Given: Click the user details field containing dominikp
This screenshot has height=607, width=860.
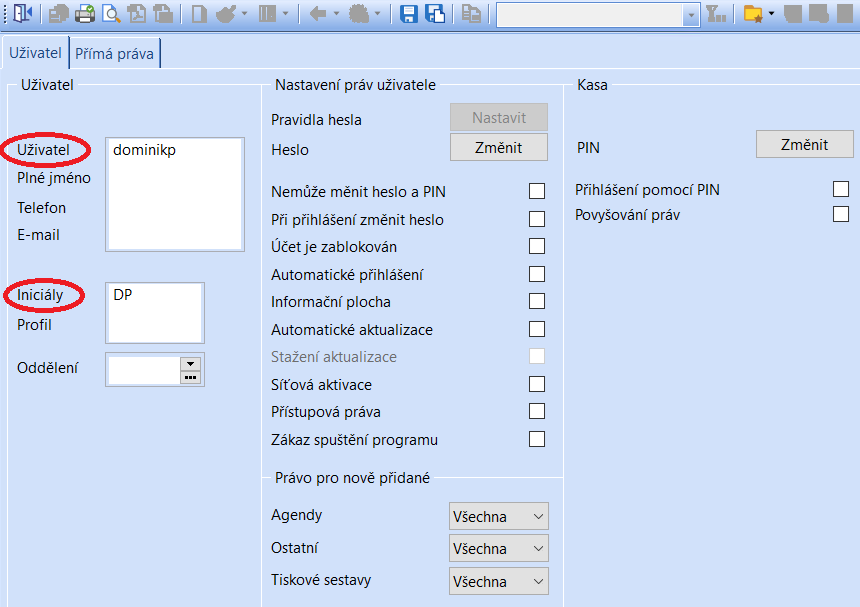Looking at the screenshot, I should pos(175,194).
